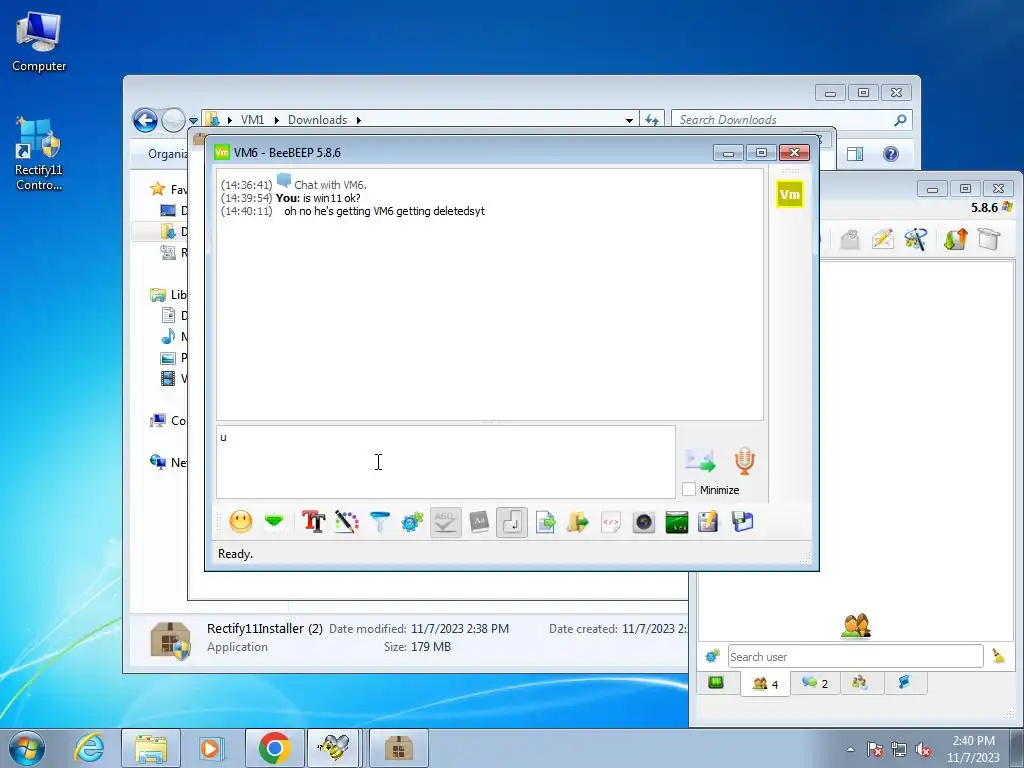Screen dimensions: 1024x768
Task: Expand the address bar history dropdown arrow
Action: click(629, 120)
